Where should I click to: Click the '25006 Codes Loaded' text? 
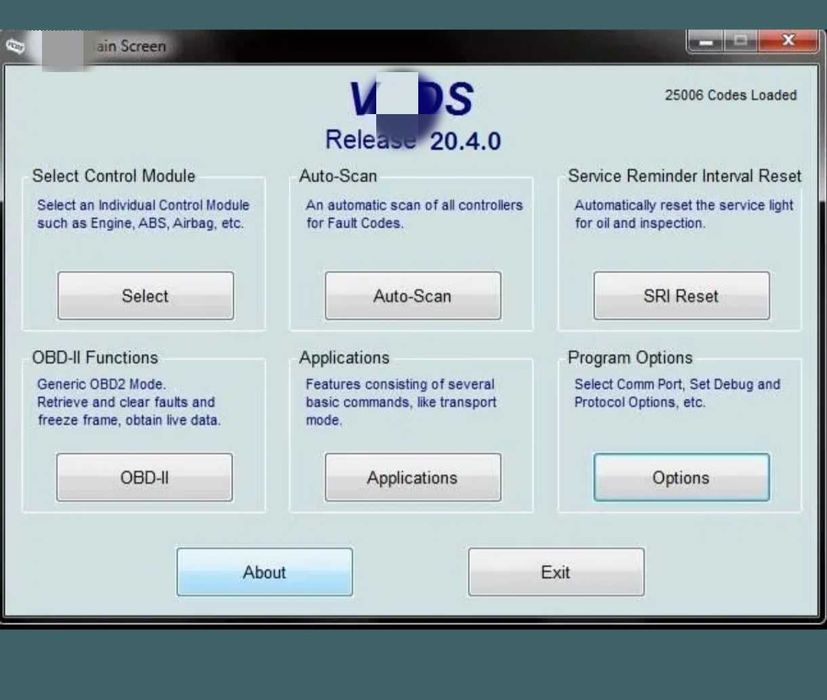[x=730, y=95]
